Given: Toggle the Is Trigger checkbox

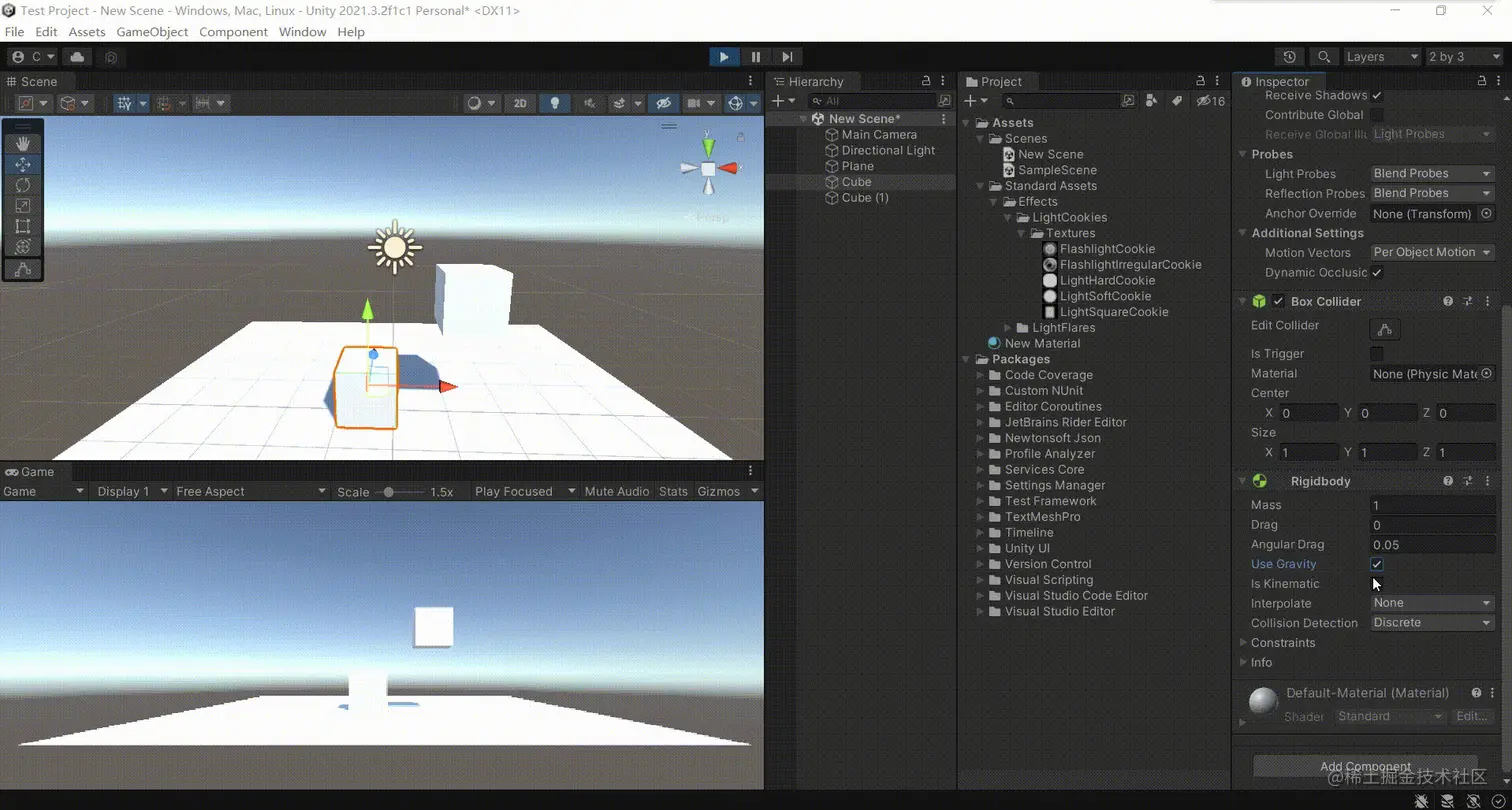Looking at the screenshot, I should 1377,353.
